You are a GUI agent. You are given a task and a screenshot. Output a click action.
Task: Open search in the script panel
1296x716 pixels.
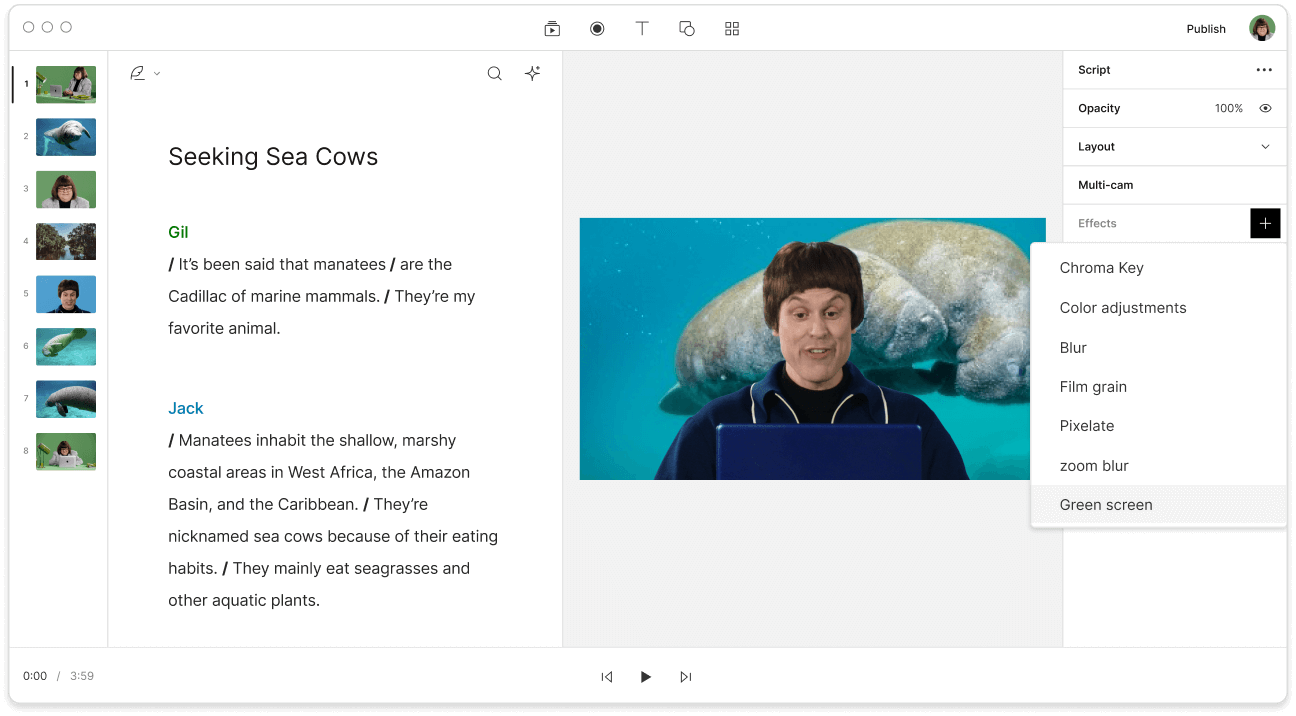[494, 73]
